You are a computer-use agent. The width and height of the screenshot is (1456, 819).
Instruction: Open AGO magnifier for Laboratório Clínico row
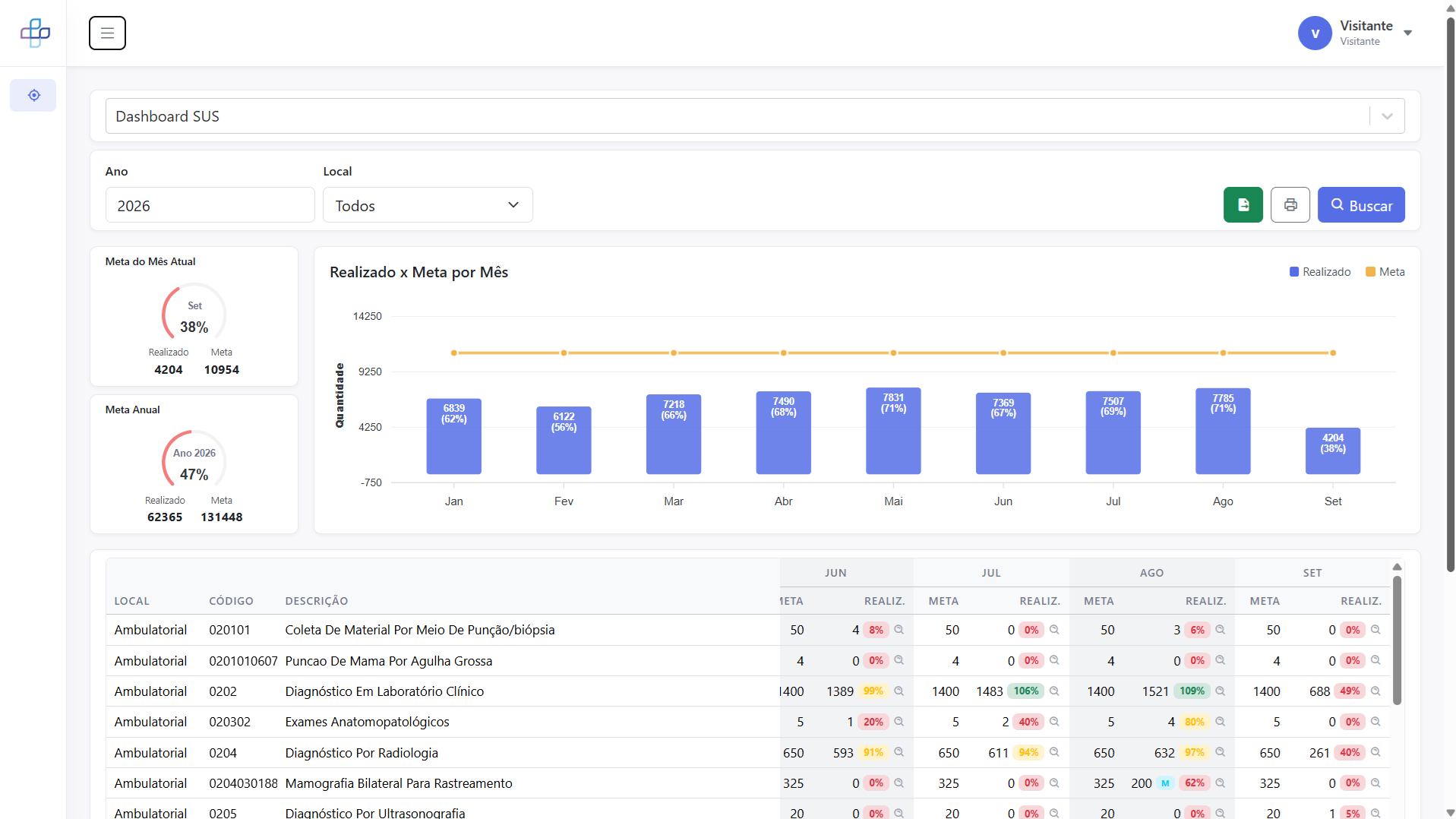[x=1220, y=691]
